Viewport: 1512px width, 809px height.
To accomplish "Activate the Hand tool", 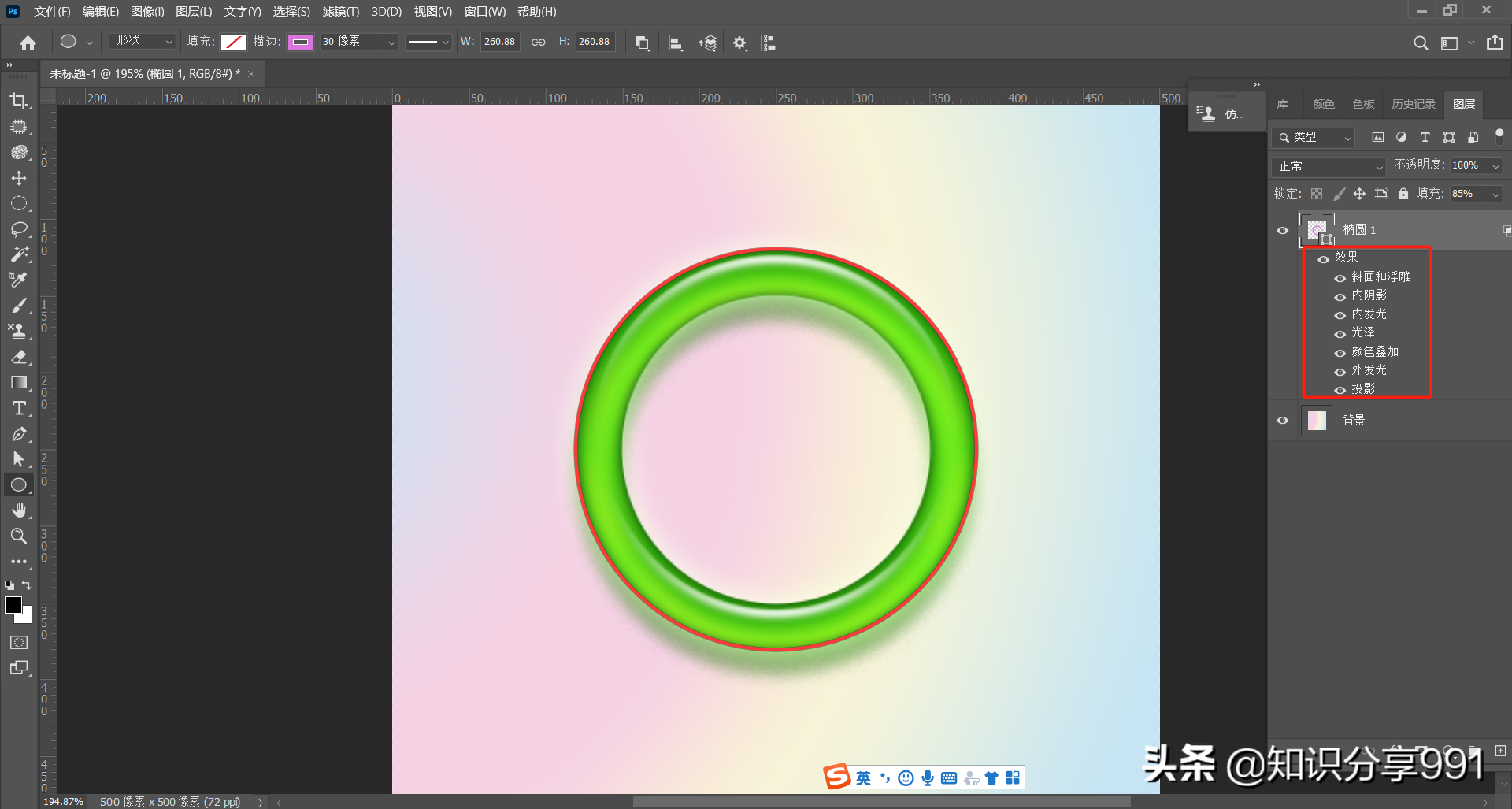I will (19, 510).
